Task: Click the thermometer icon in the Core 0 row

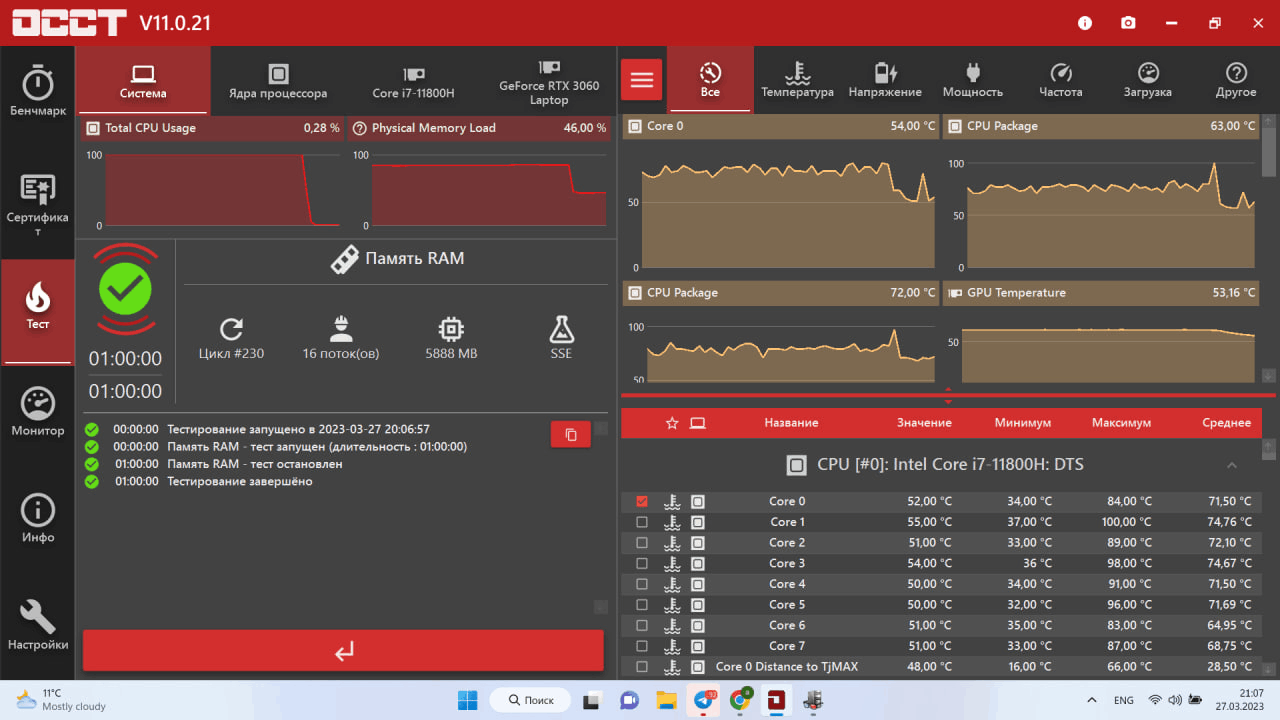Action: (672, 501)
